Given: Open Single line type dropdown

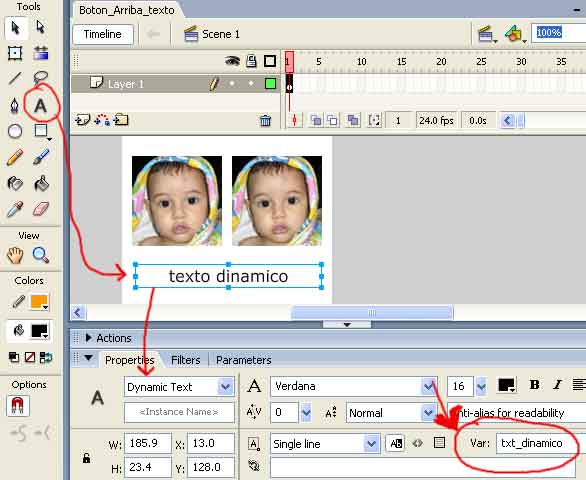Looking at the screenshot, I should coord(371,444).
